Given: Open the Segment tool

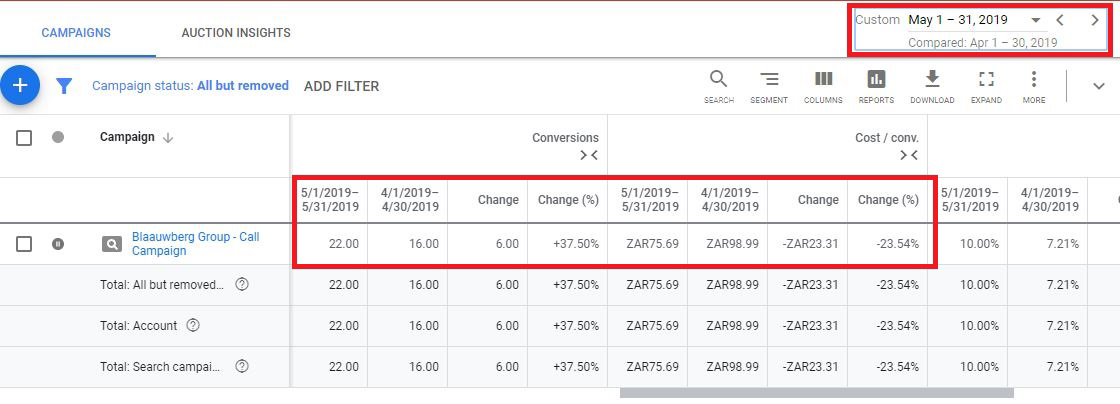Looking at the screenshot, I should coord(769,80).
